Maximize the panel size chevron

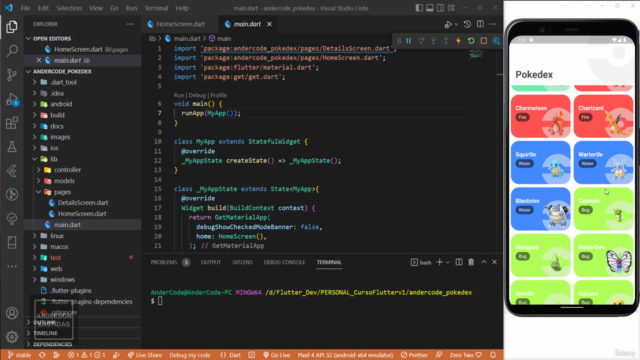[x=484, y=262]
